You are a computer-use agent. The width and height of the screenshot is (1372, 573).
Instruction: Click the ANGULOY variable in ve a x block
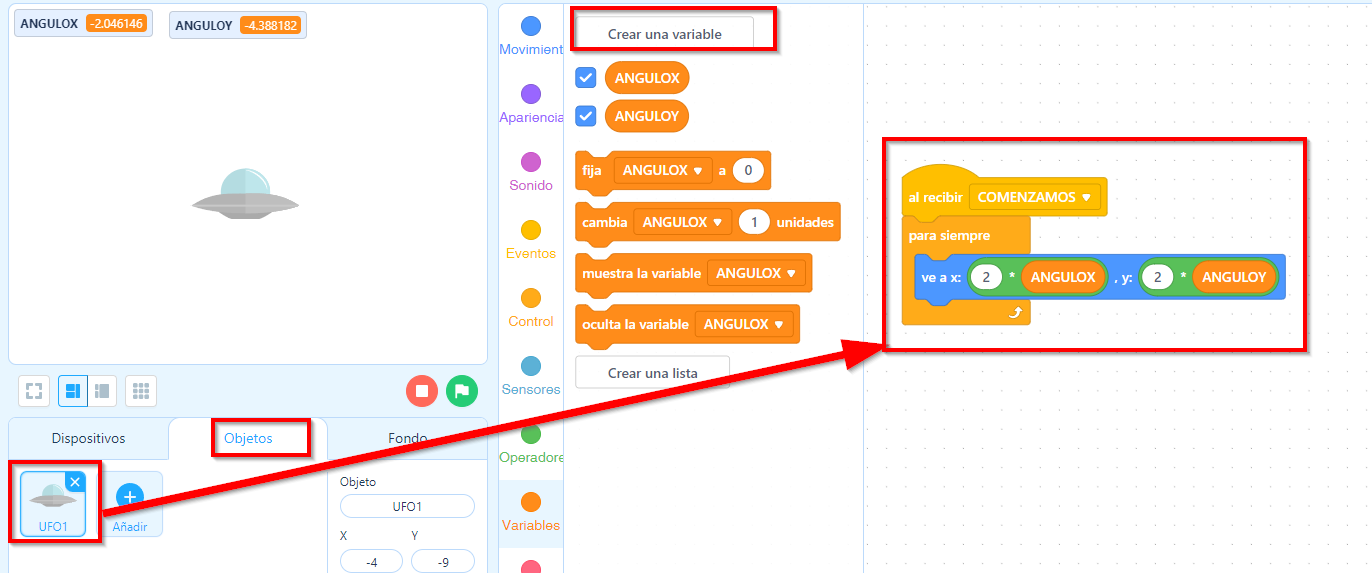[x=1234, y=277]
